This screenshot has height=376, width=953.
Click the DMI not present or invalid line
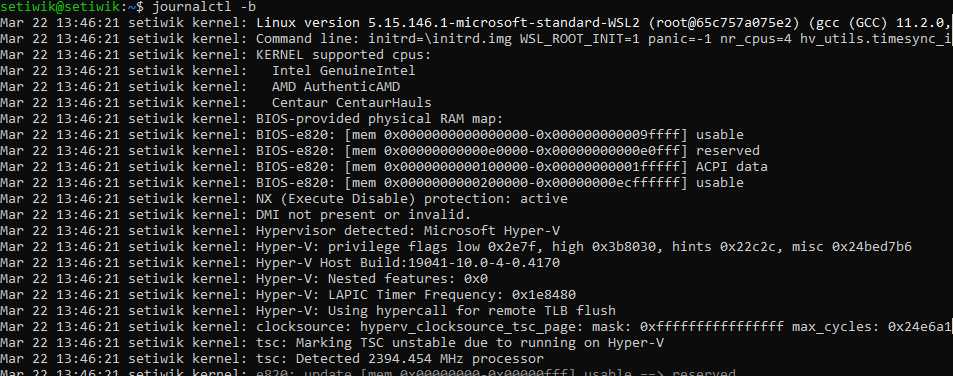(235, 214)
